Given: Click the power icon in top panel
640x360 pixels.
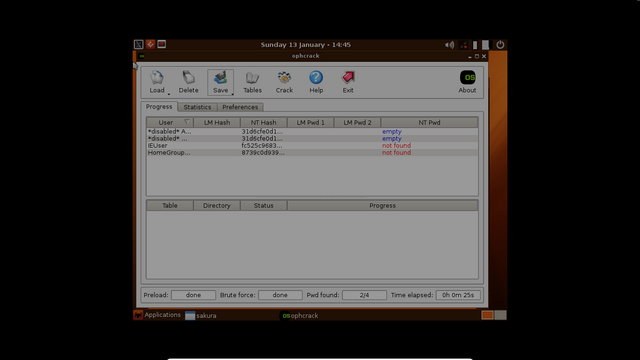Looking at the screenshot, I should (500, 44).
